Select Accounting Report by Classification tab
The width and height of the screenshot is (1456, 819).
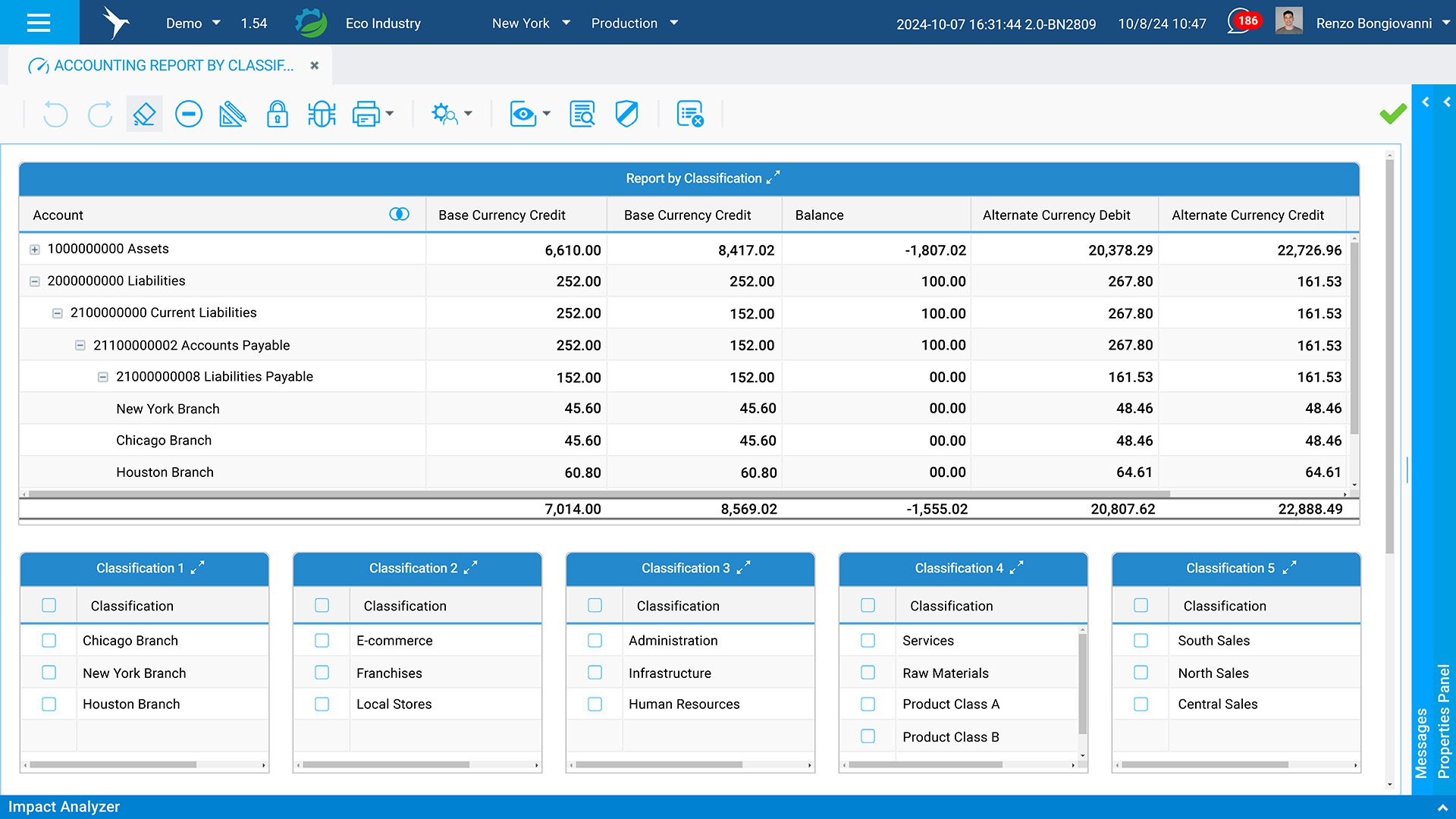[173, 65]
